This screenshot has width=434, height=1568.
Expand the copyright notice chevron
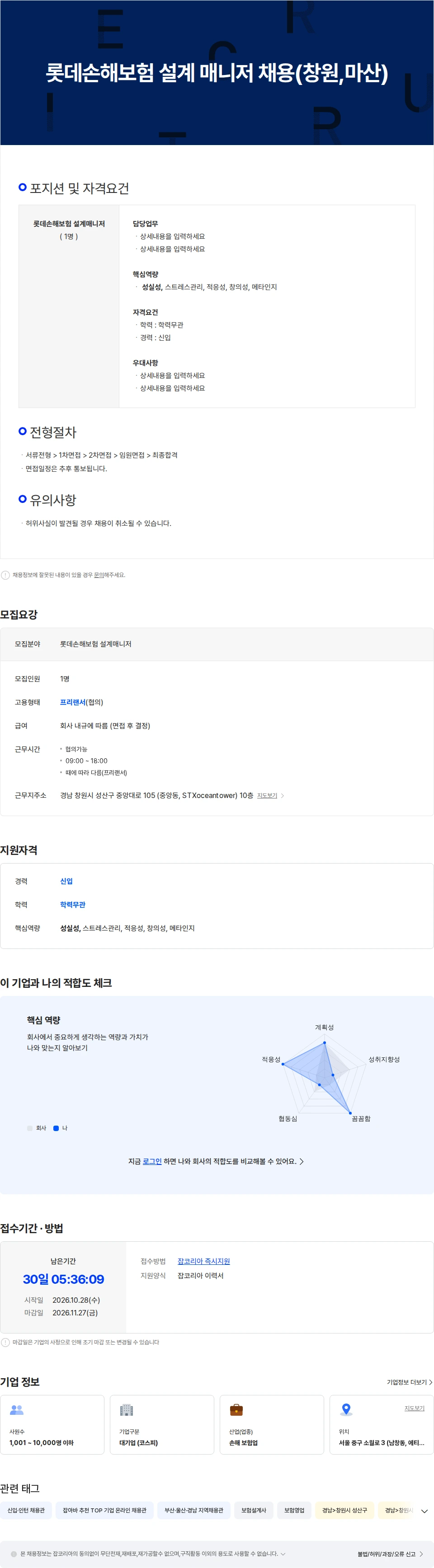283,1554
